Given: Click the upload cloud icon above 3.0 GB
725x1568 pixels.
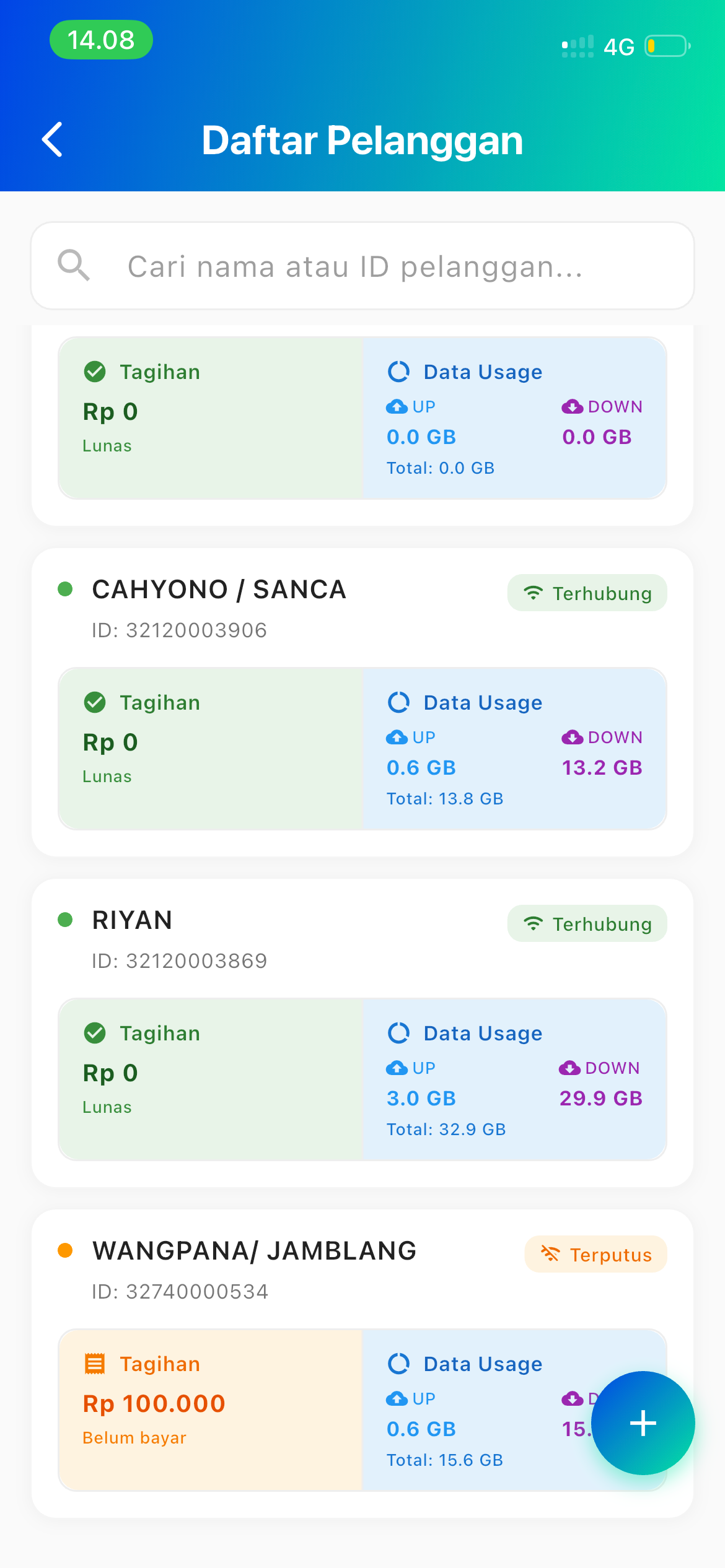Looking at the screenshot, I should [397, 1068].
